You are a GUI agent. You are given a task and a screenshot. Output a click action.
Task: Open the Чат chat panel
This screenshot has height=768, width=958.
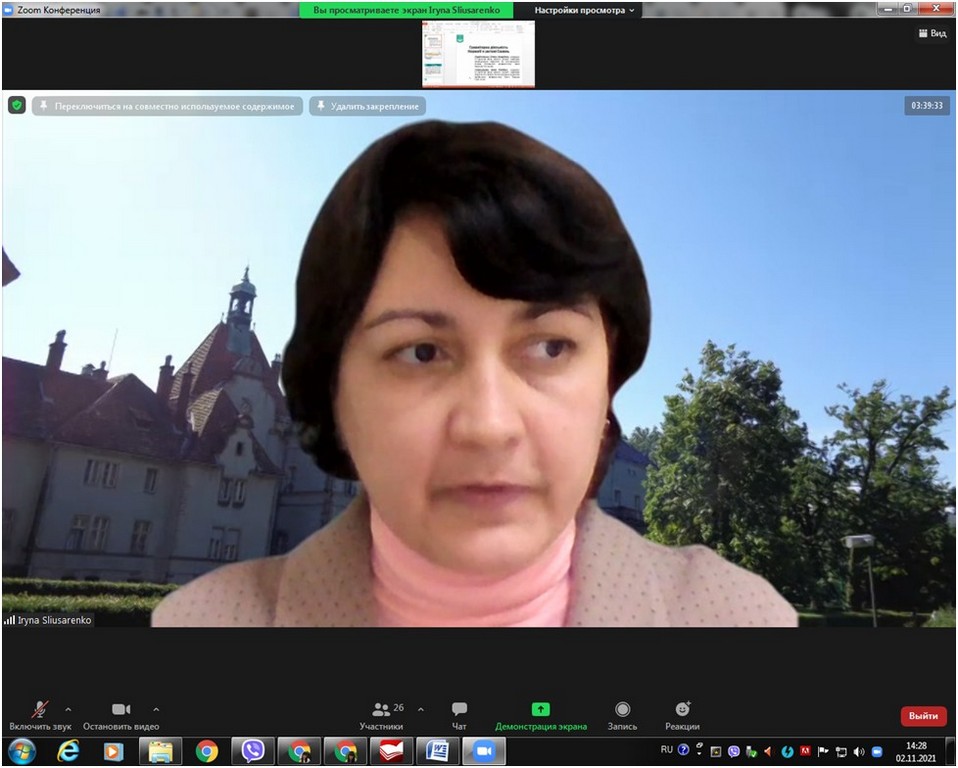coord(459,710)
